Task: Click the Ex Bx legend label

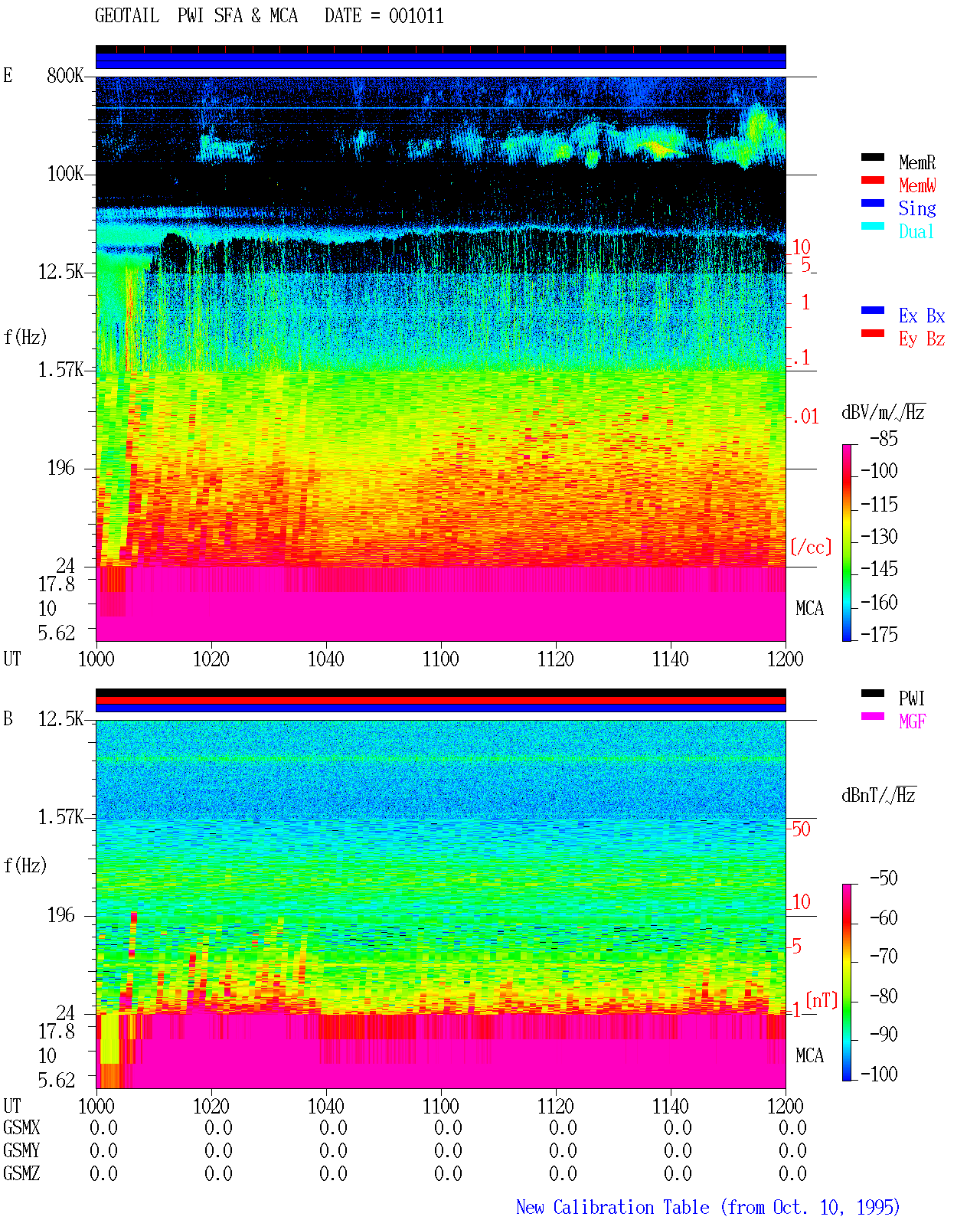Action: [x=922, y=316]
